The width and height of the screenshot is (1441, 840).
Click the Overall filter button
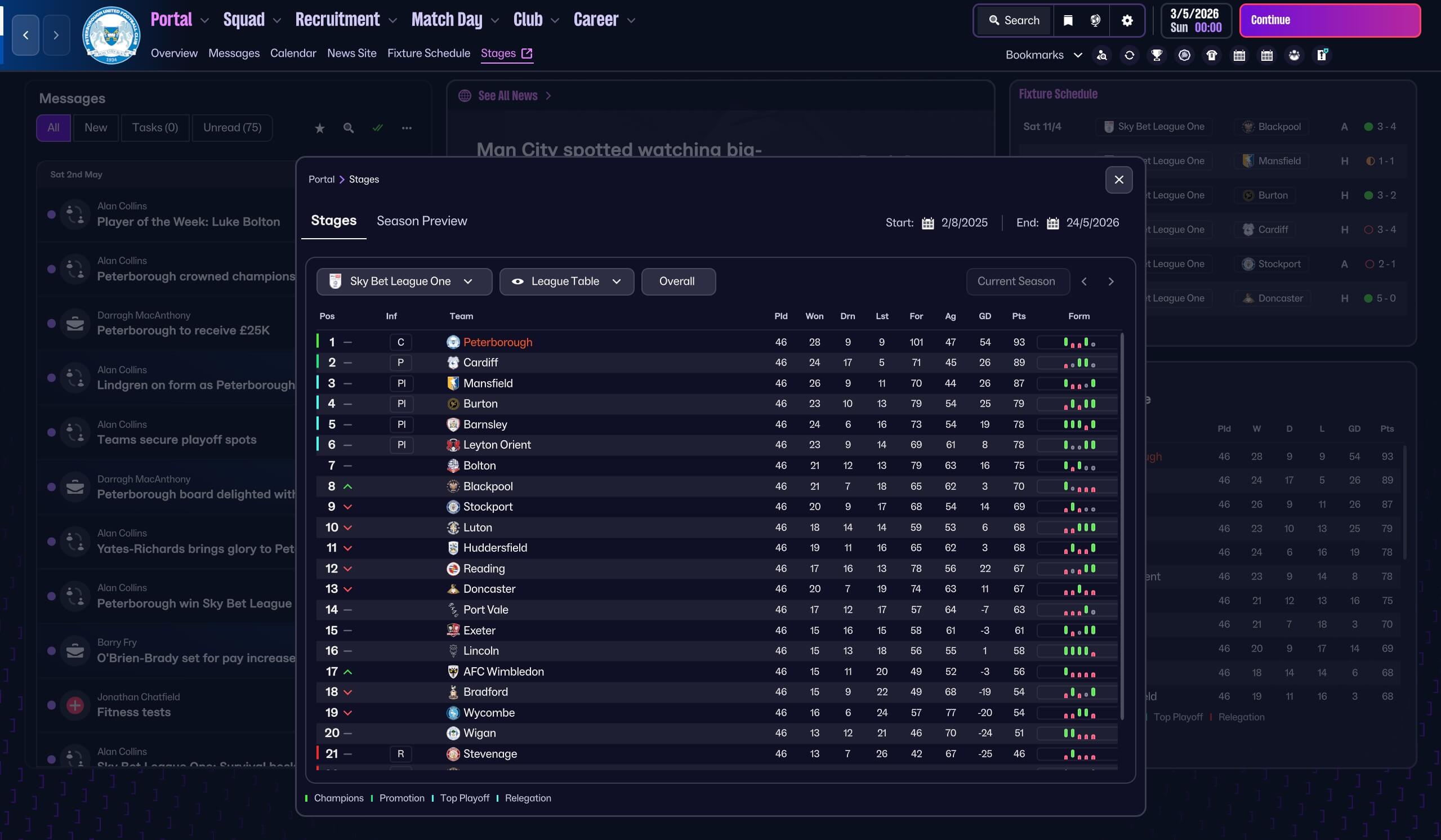click(x=677, y=282)
